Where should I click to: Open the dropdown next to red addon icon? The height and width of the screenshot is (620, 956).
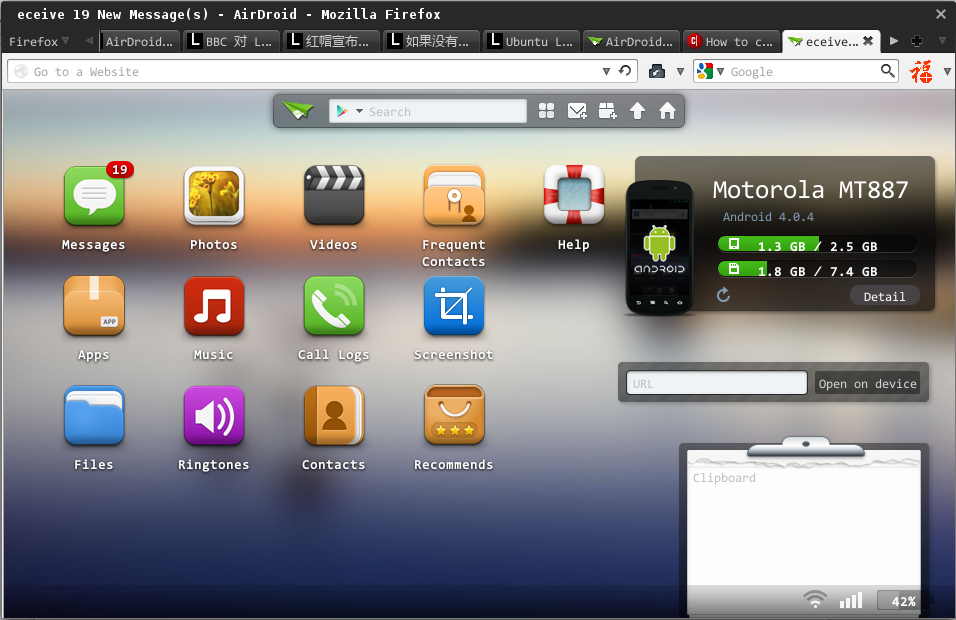coord(947,71)
